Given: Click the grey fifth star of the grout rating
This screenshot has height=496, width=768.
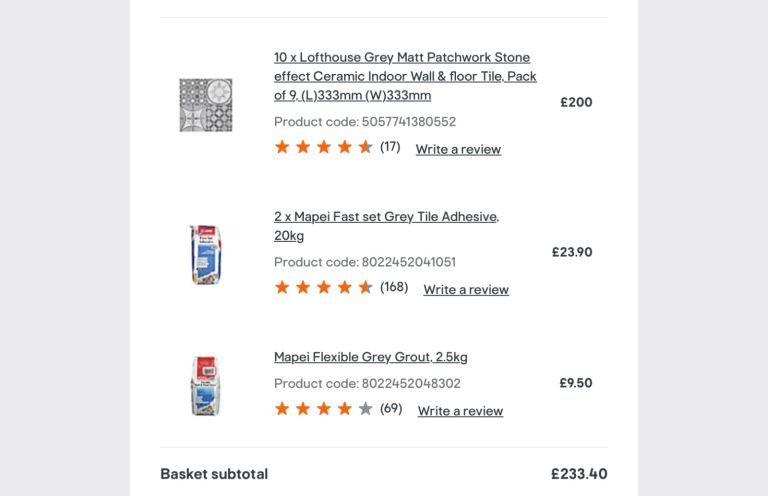Looking at the screenshot, I should tap(366, 409).
